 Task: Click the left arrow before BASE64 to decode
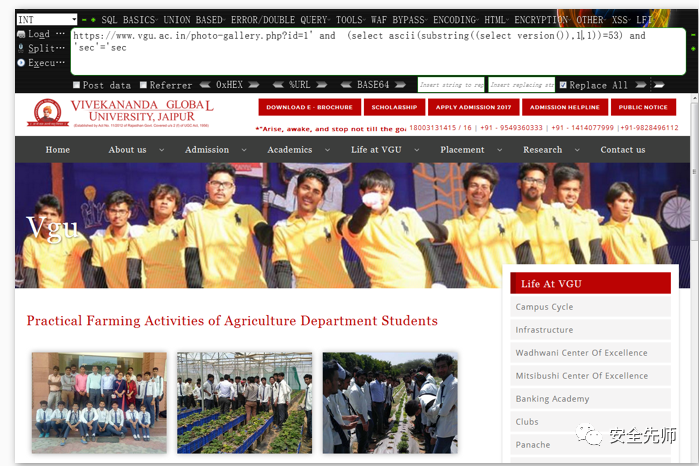click(x=346, y=85)
